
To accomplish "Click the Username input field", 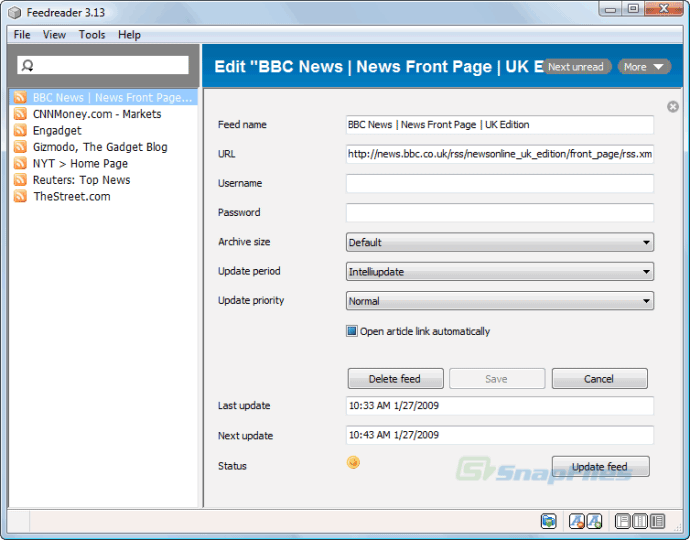I will (500, 184).
